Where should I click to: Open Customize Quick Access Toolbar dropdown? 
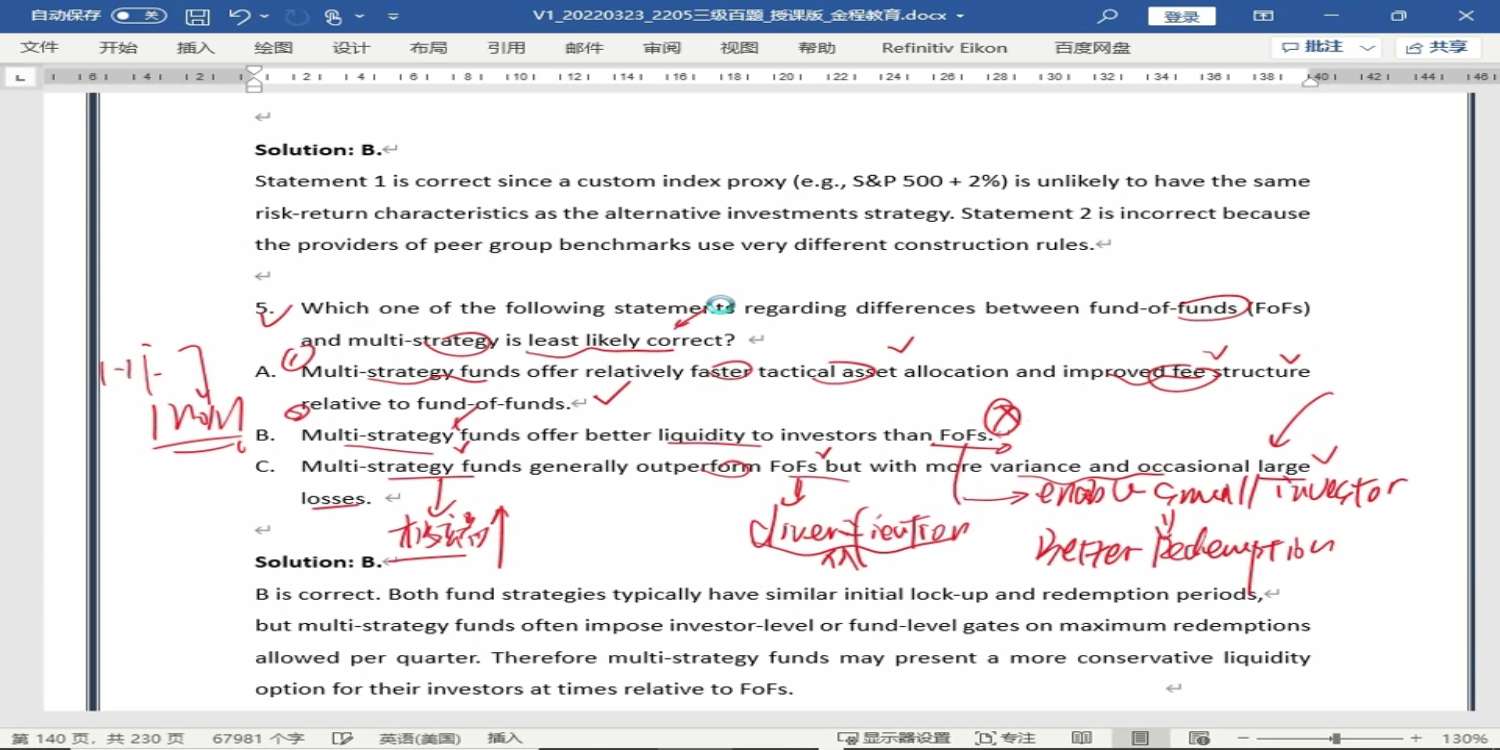(x=393, y=16)
